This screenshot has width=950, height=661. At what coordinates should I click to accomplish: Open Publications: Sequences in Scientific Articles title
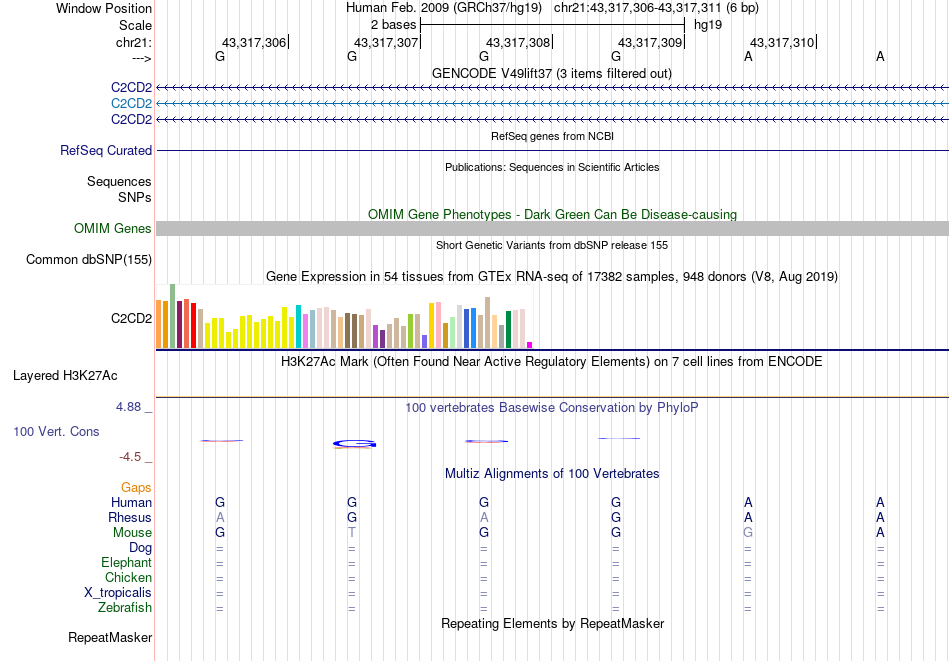coord(552,167)
